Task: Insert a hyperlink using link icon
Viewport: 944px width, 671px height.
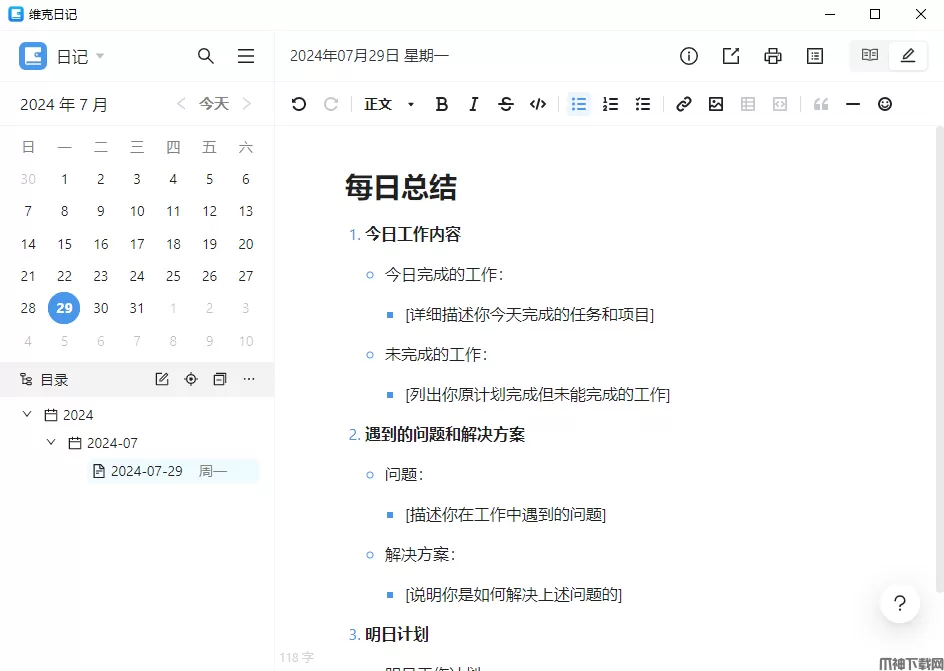Action: 684,104
